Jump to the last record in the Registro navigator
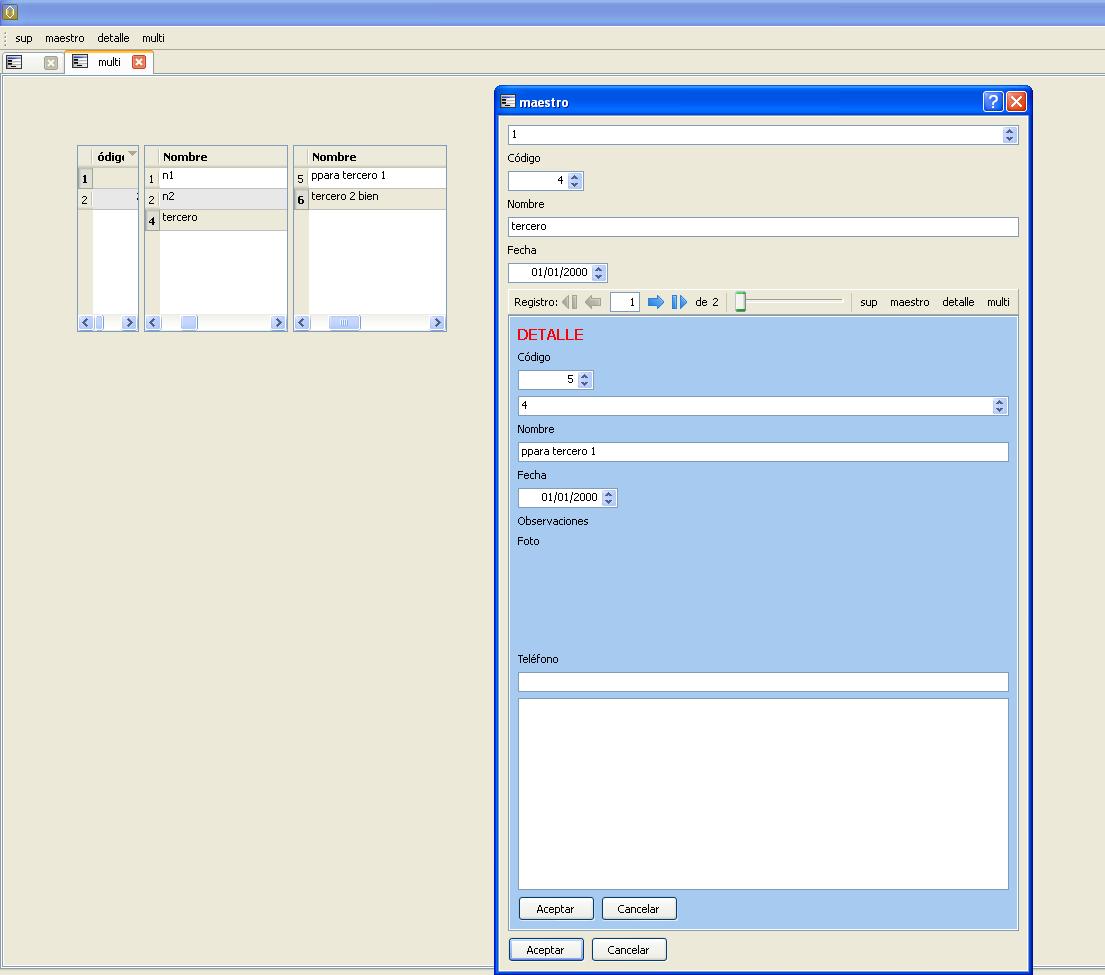 point(679,302)
